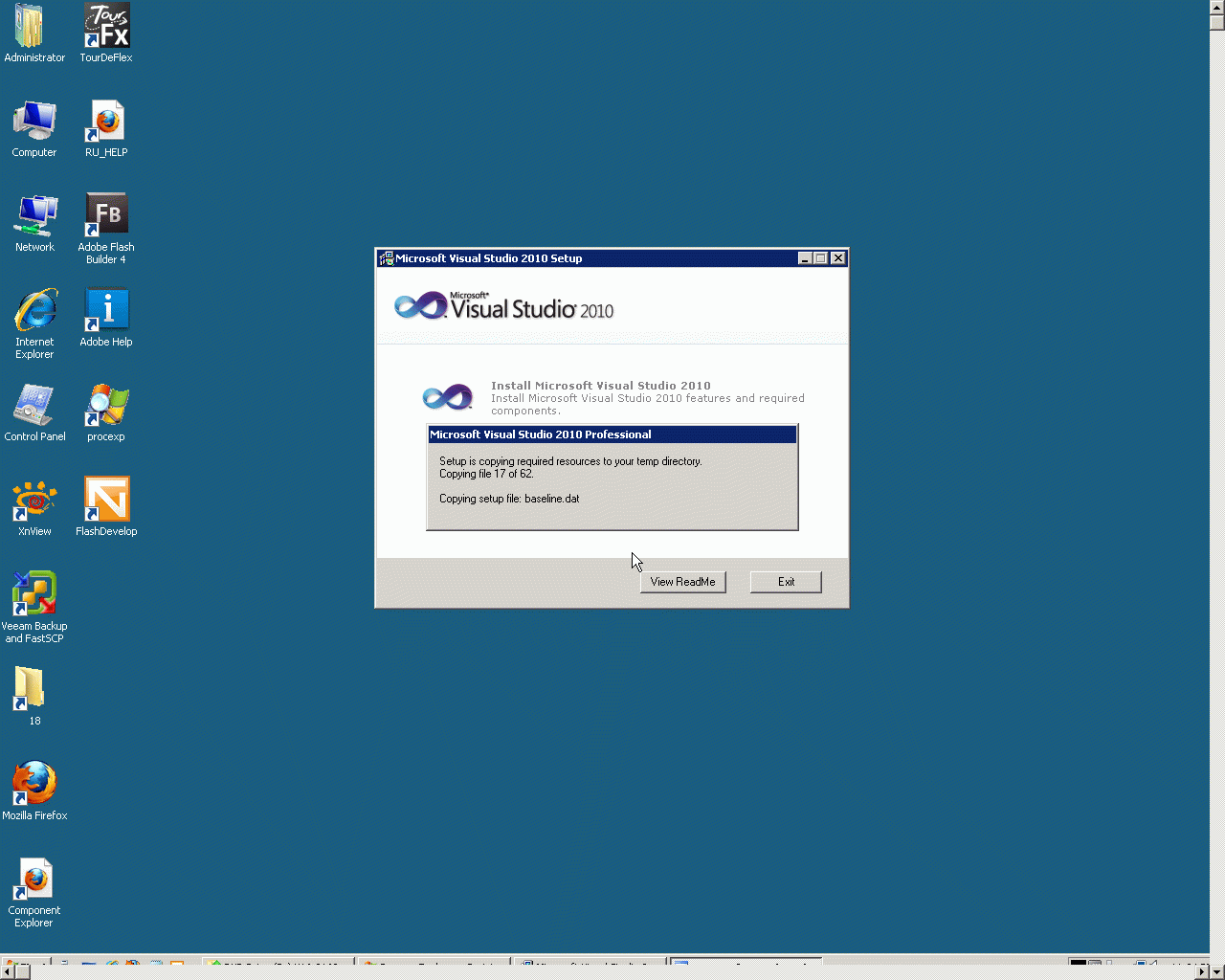Select the Component Explorer shortcut icon
Screen dimensions: 1225x980
tap(34, 892)
